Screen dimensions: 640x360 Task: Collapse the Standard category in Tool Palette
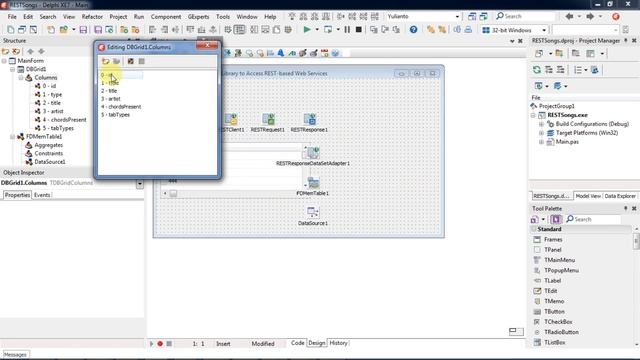click(534, 229)
